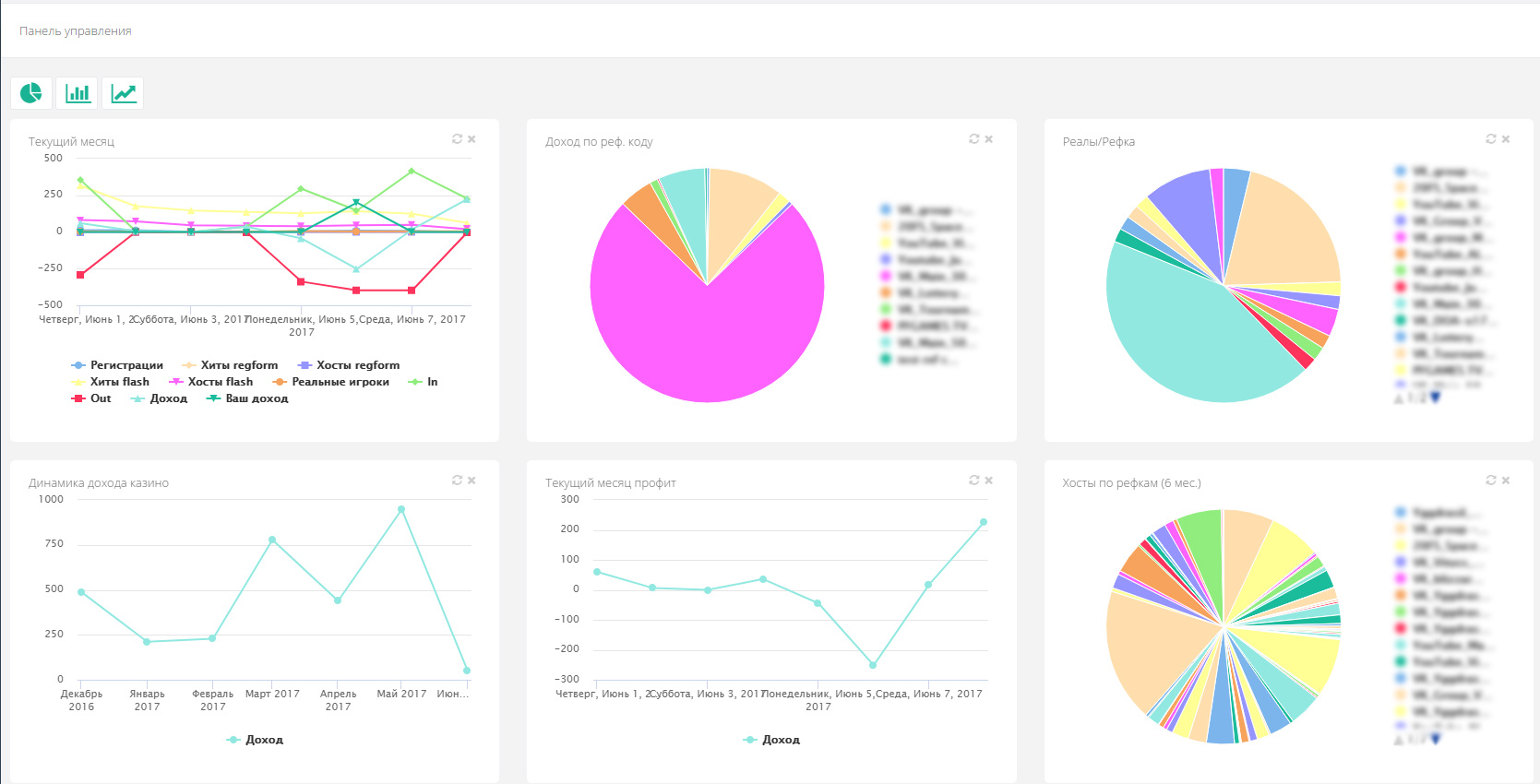Click the Текущий месяц профит panel title
Screen dimensions: 1540x784
(611, 483)
